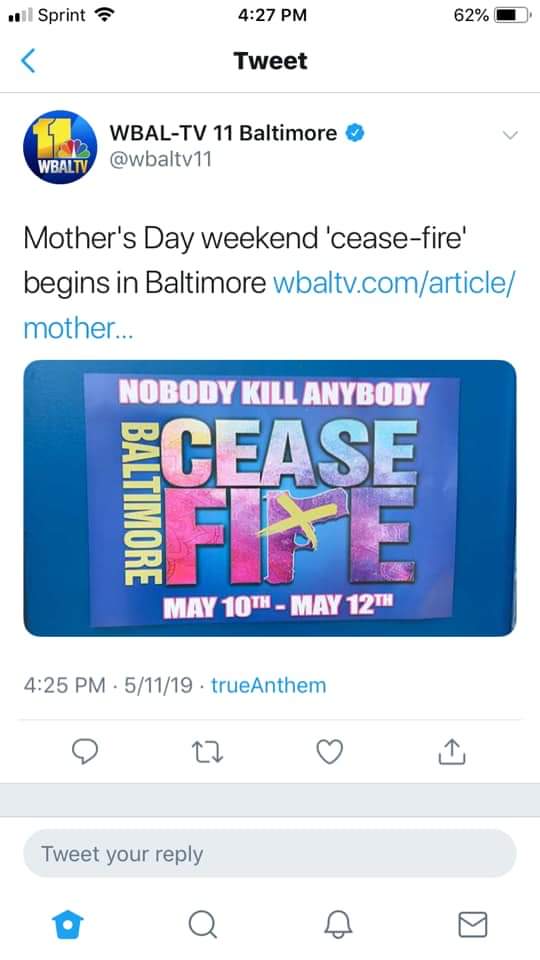Open the Search tab magnifier

click(x=203, y=924)
